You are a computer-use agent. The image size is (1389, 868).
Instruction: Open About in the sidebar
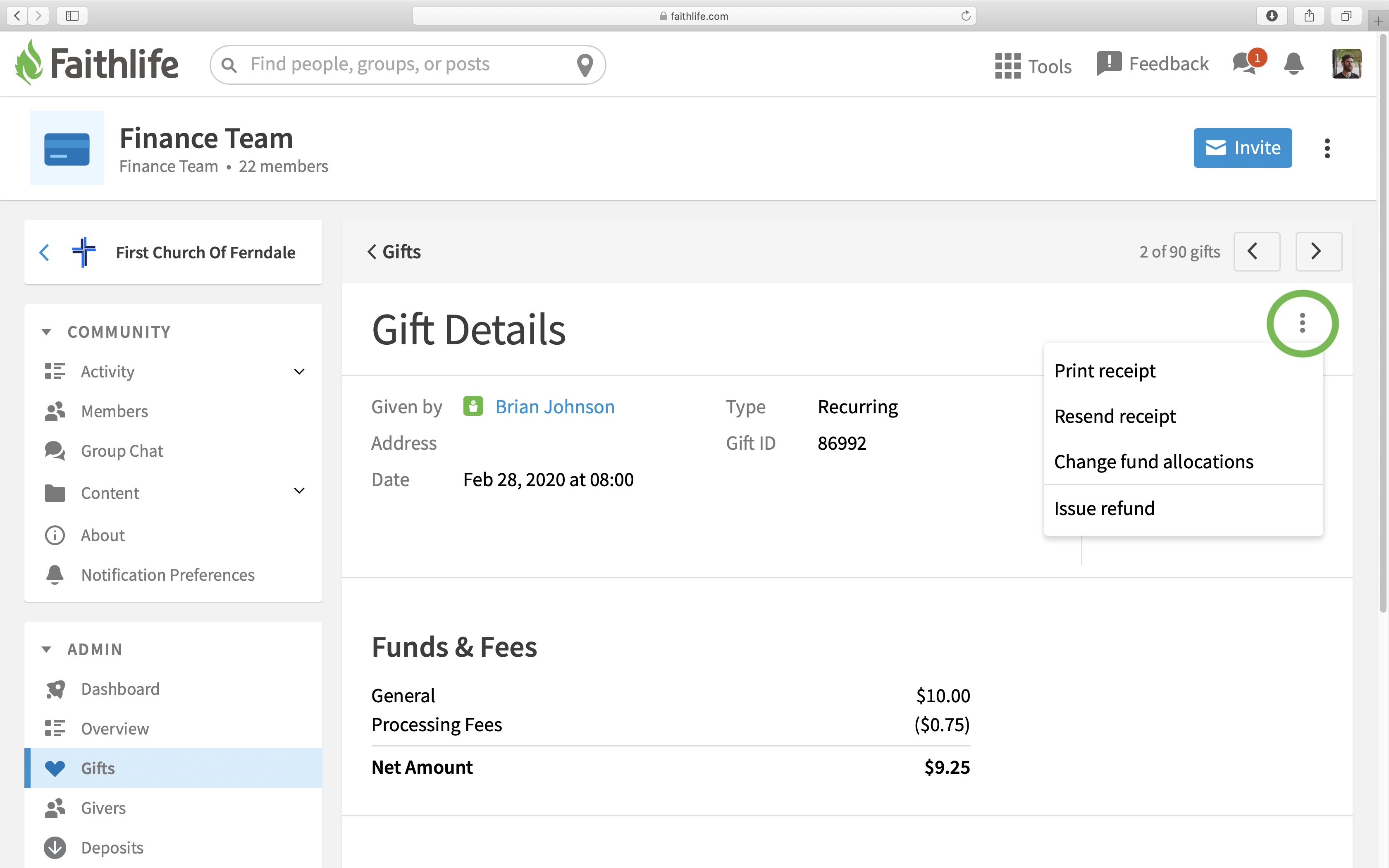tap(103, 535)
